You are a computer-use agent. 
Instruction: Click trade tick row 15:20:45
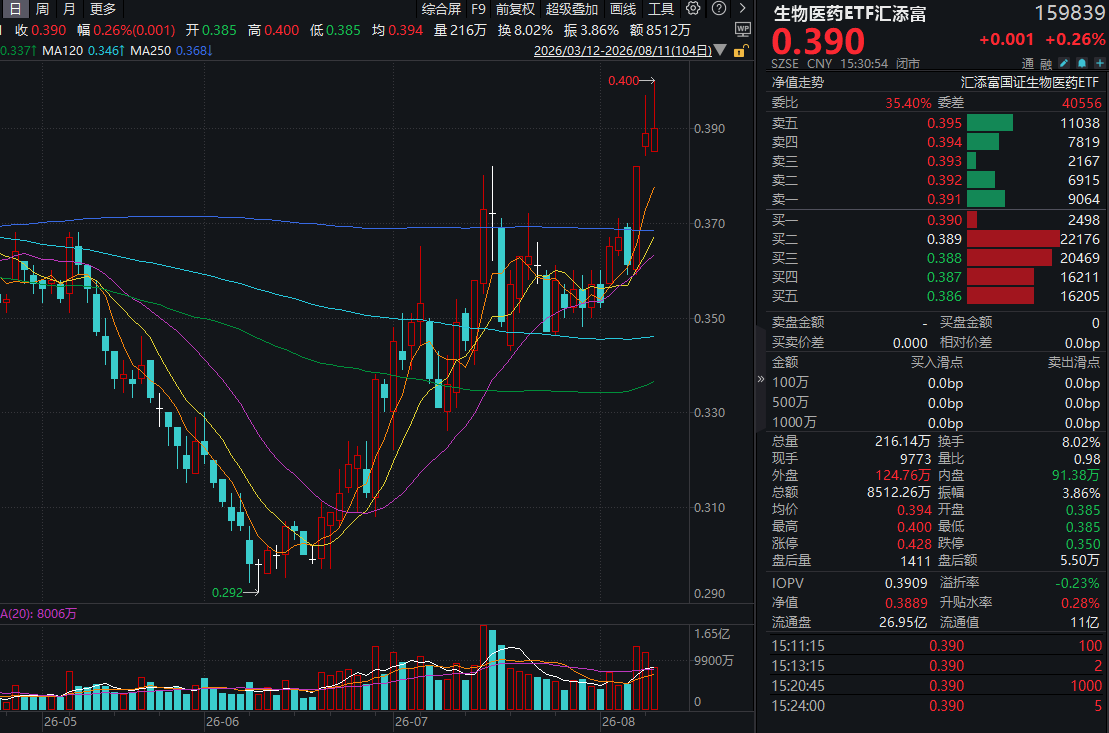coord(936,686)
